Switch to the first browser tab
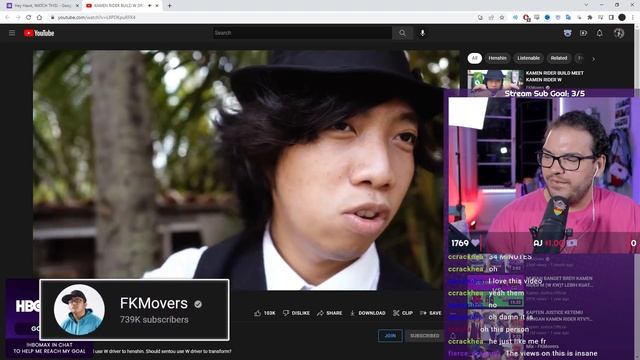Image resolution: width=640 pixels, height=360 pixels. coord(41,6)
